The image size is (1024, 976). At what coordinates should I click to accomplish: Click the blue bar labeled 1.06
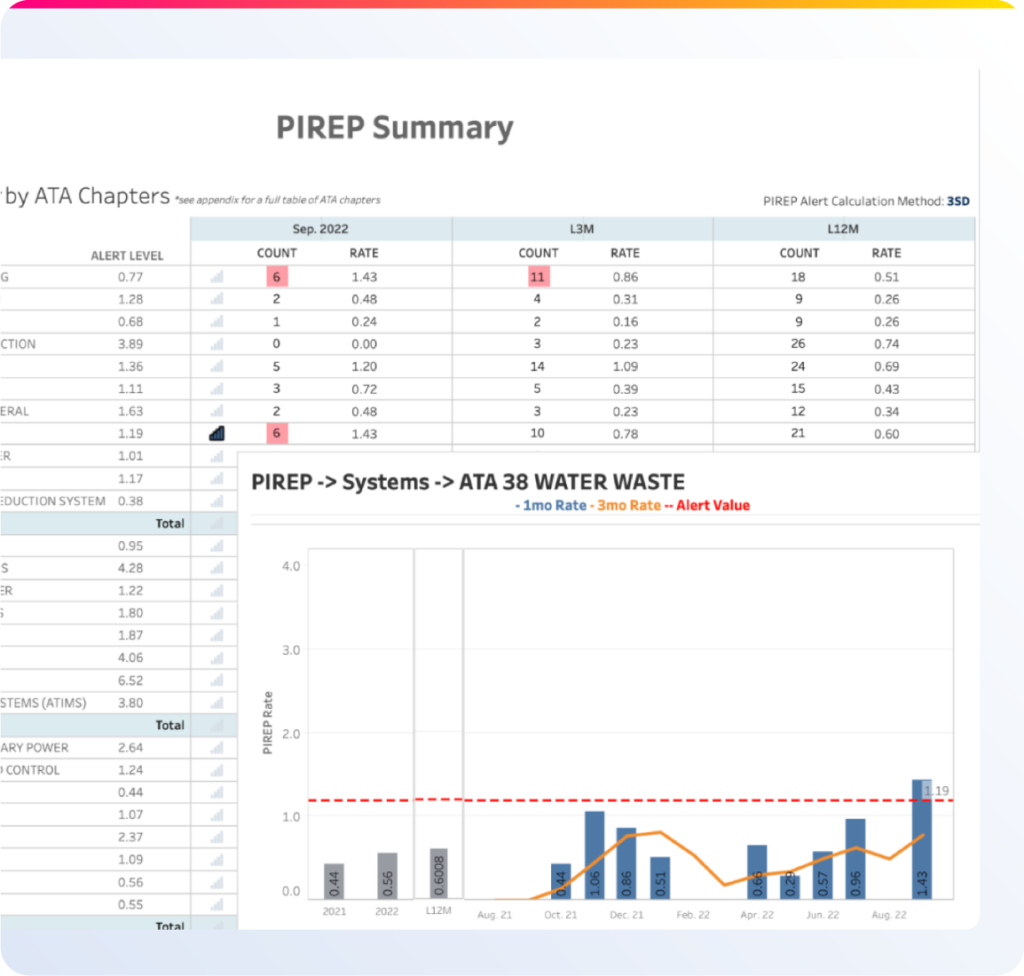pyautogui.click(x=594, y=854)
